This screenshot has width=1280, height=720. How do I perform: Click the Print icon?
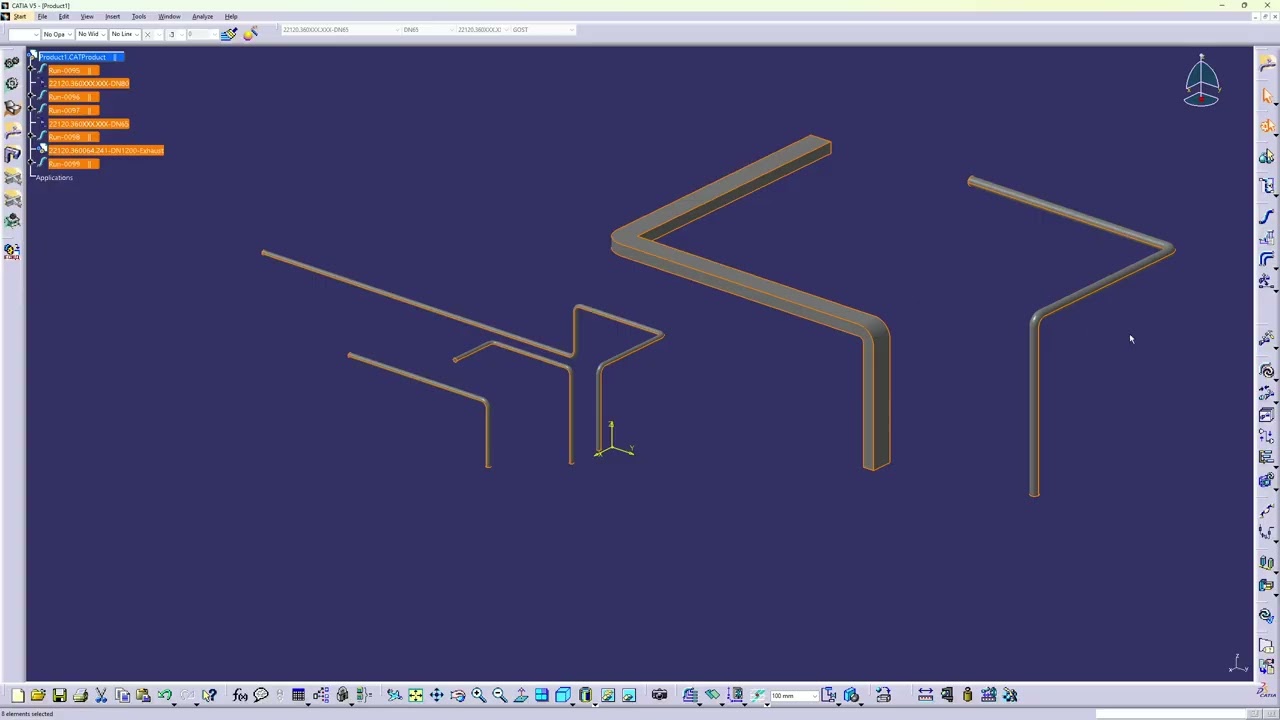point(80,695)
